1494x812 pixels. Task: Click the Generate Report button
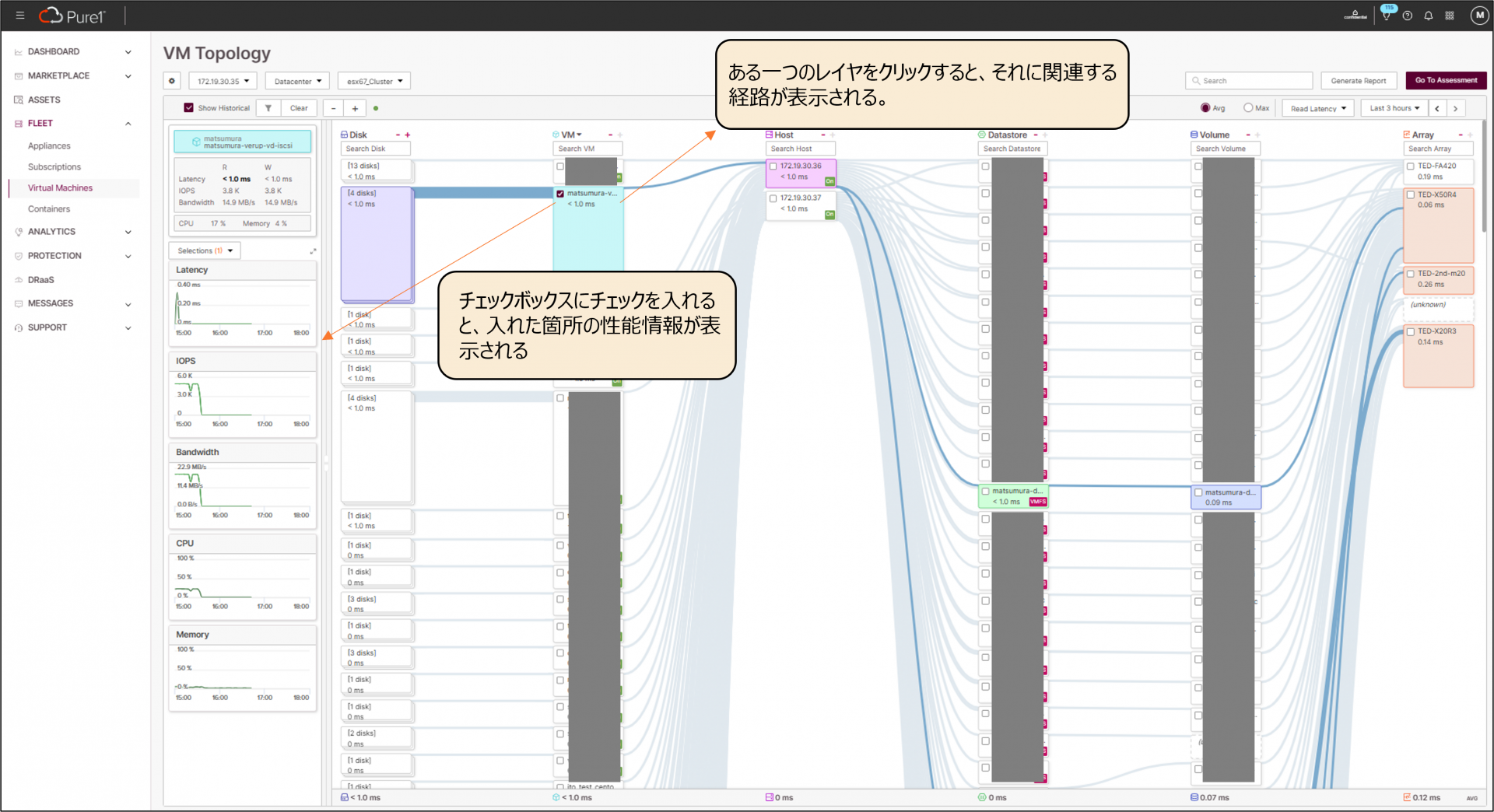coord(1358,81)
